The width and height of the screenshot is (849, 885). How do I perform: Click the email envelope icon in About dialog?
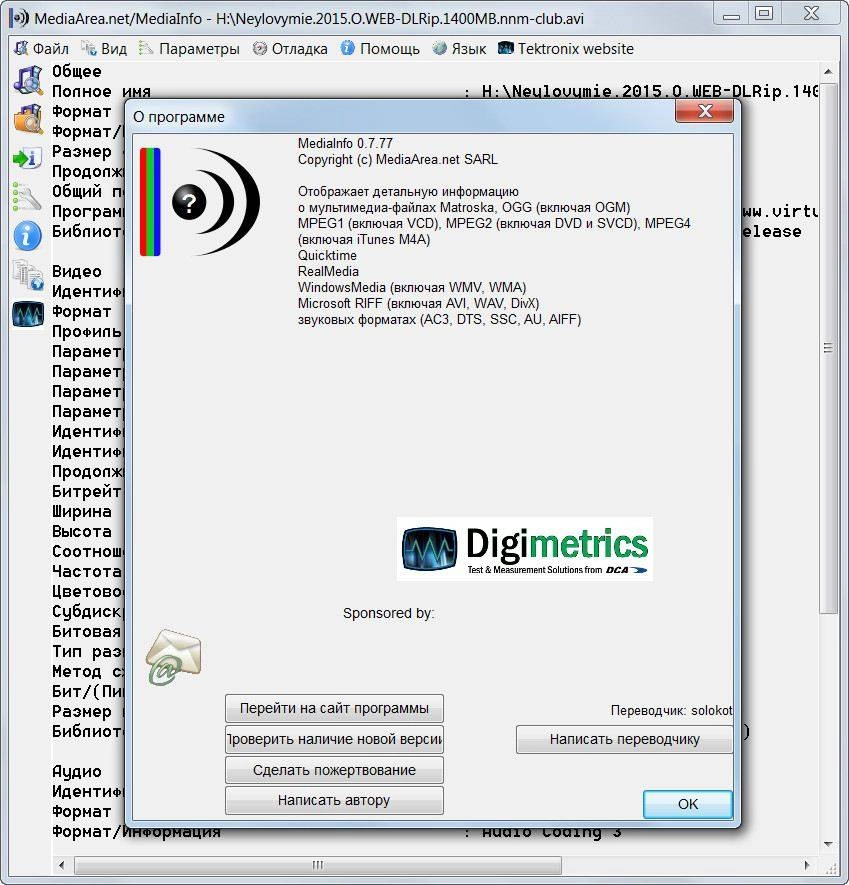pyautogui.click(x=173, y=657)
